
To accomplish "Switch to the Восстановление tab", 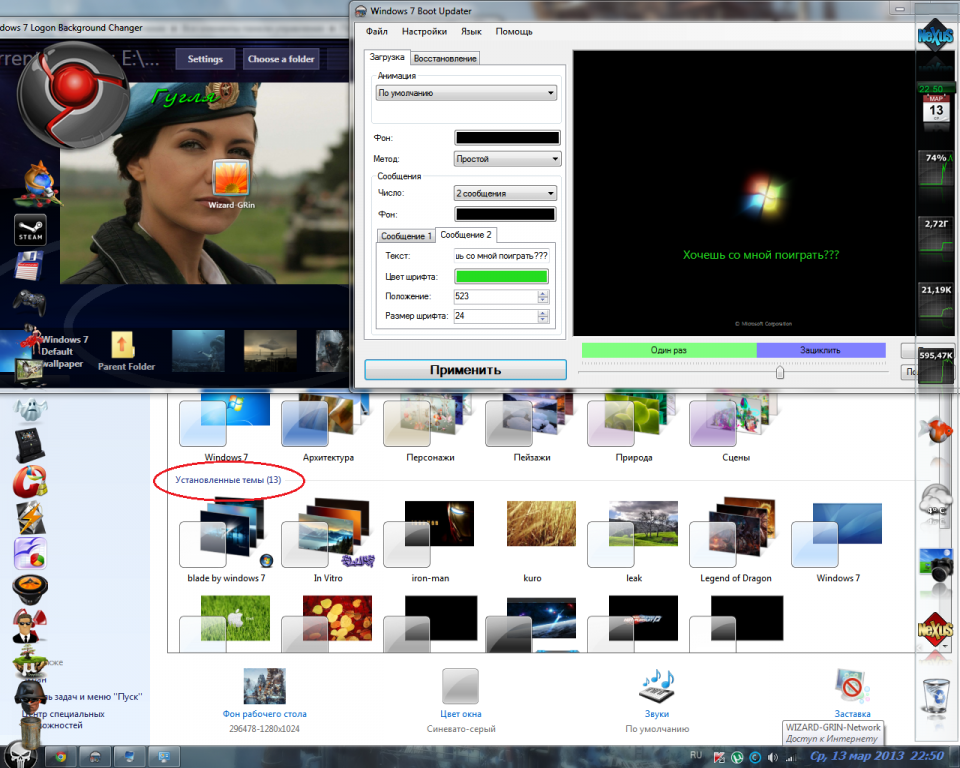I will [x=445, y=58].
